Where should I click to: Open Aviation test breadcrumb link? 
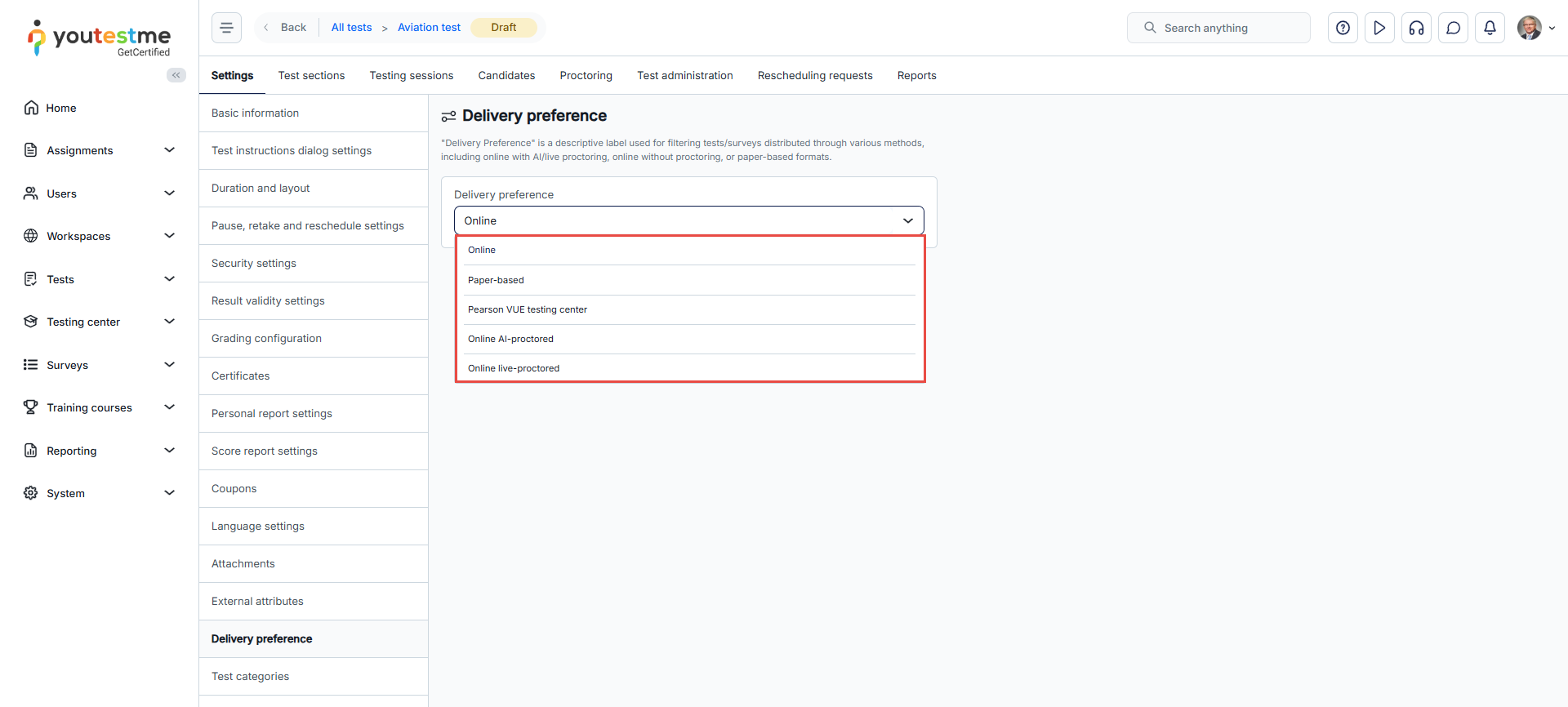(x=429, y=28)
